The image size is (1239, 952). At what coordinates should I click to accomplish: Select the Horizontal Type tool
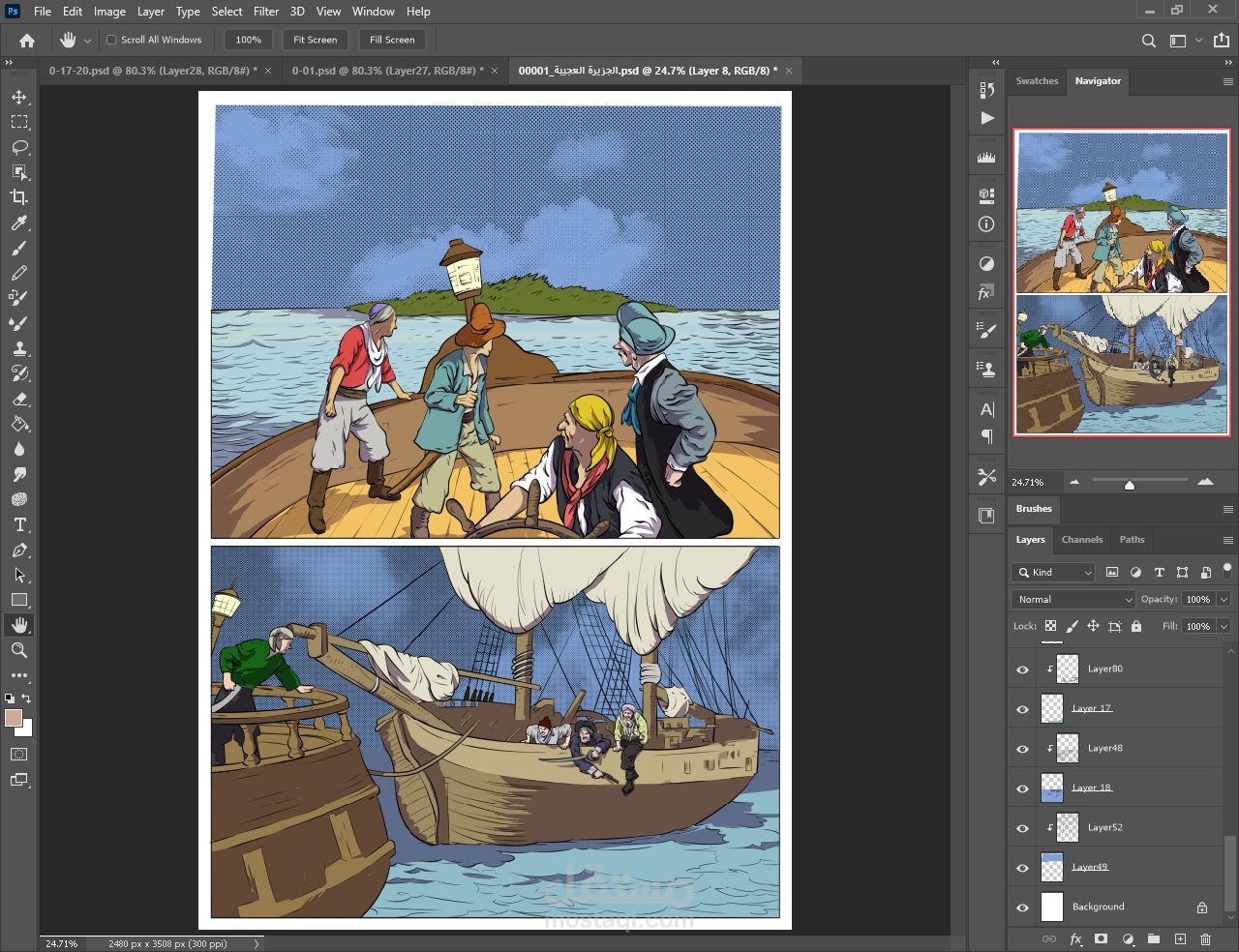pyautogui.click(x=19, y=525)
